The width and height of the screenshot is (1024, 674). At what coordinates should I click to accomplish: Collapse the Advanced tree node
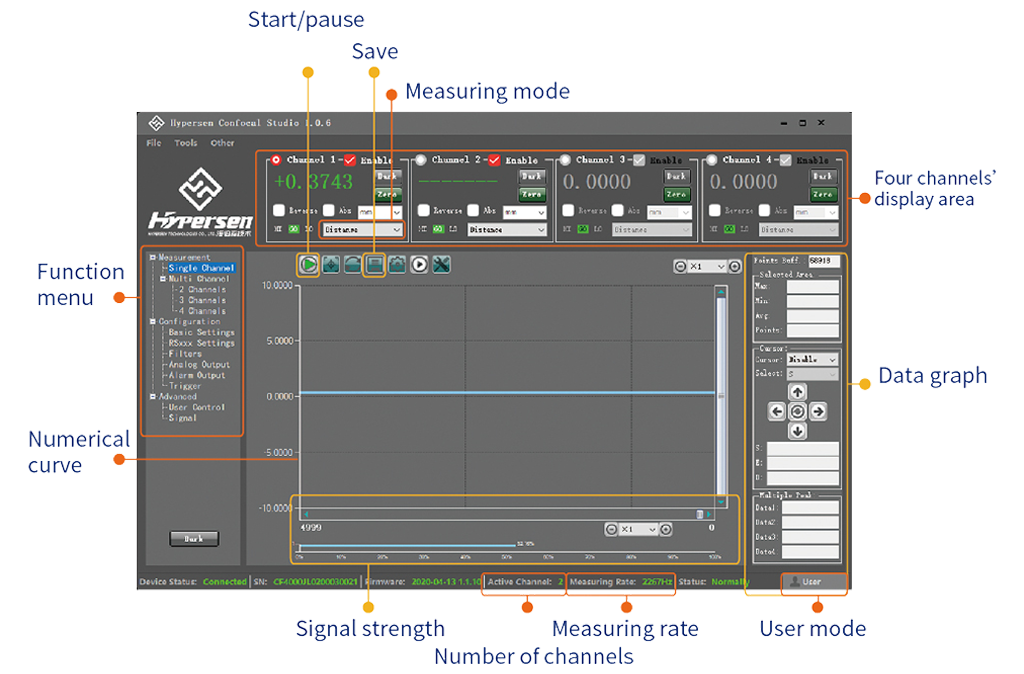(153, 396)
